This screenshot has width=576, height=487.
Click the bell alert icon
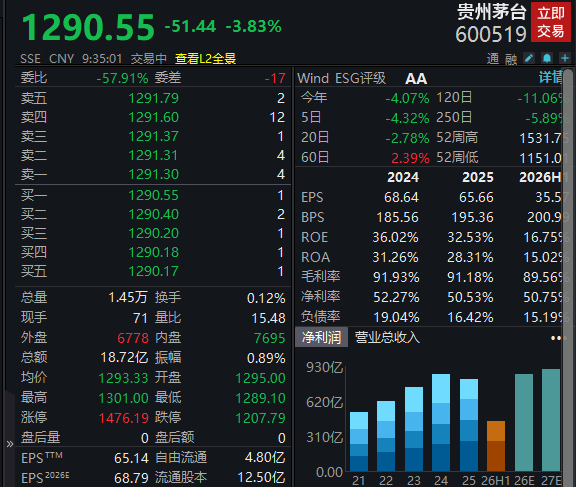(x=547, y=58)
